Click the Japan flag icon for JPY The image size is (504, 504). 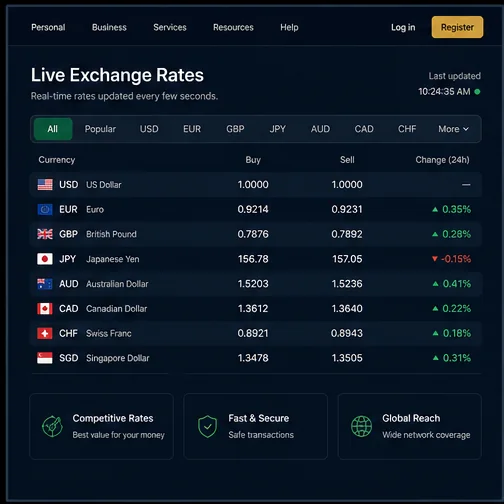pos(45,259)
